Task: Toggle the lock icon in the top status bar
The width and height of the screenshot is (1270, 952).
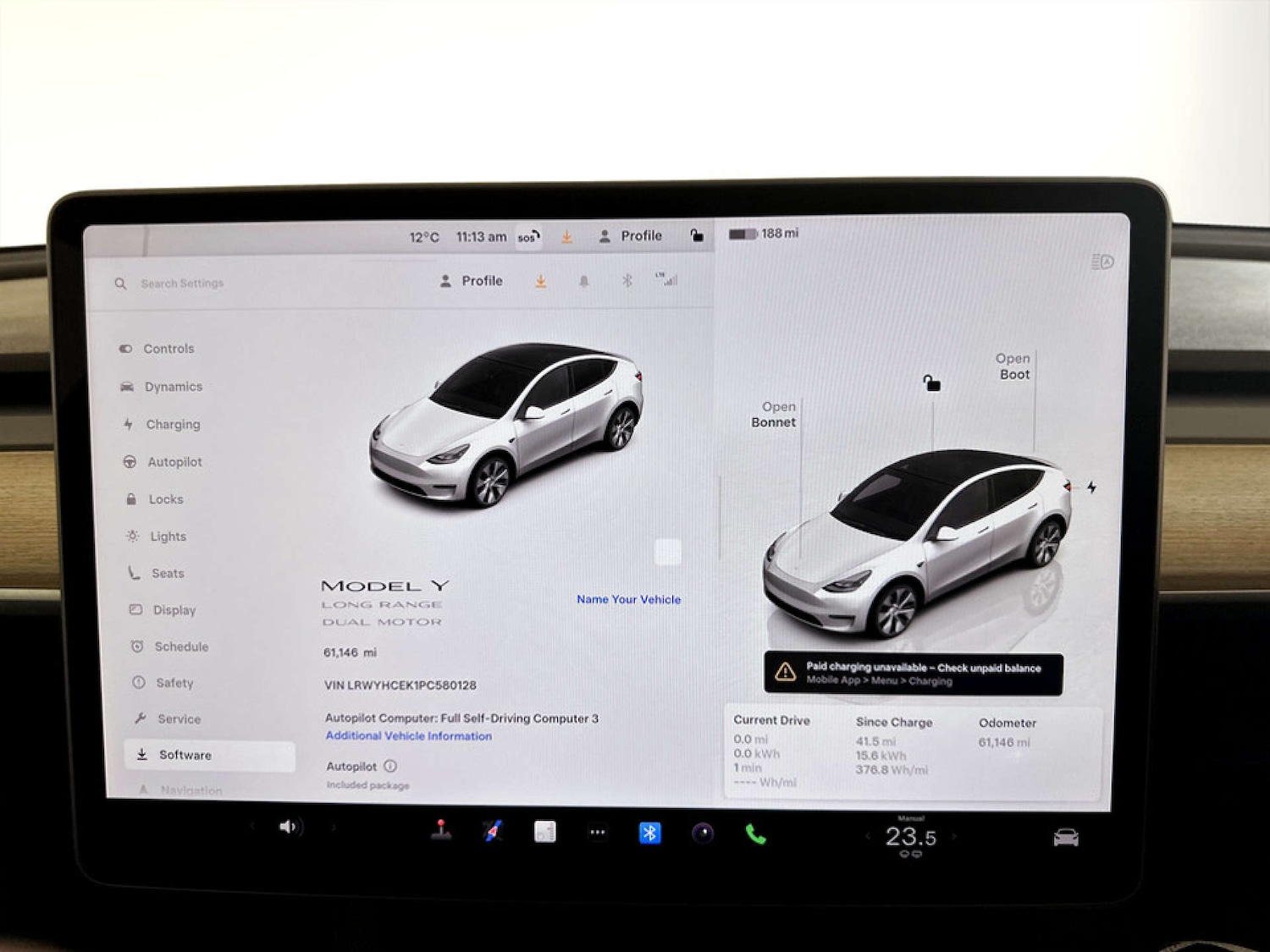Action: [x=697, y=236]
